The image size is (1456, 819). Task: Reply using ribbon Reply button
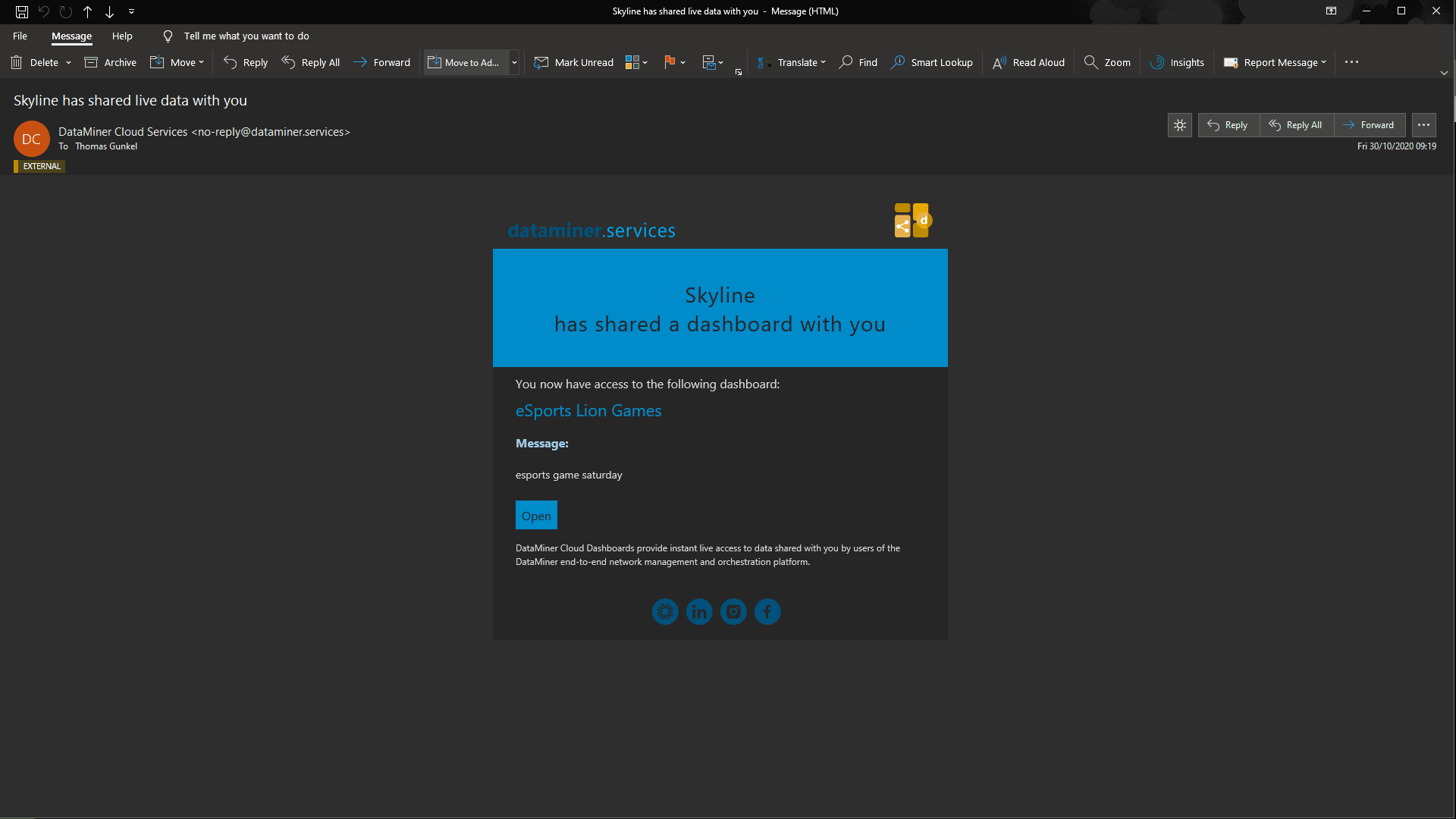[x=246, y=62]
